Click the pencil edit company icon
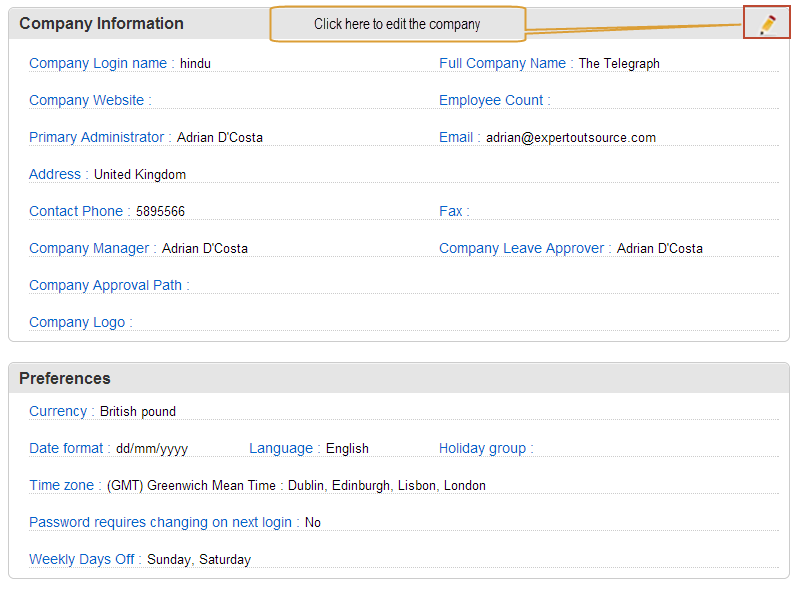Image resolution: width=796 pixels, height=592 pixels. tap(767, 23)
